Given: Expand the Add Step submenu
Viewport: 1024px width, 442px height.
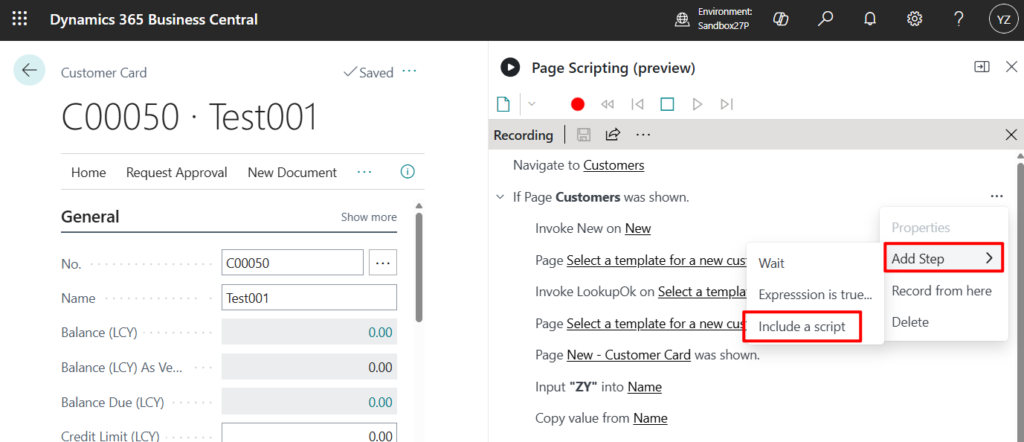Looking at the screenshot, I should pos(943,258).
